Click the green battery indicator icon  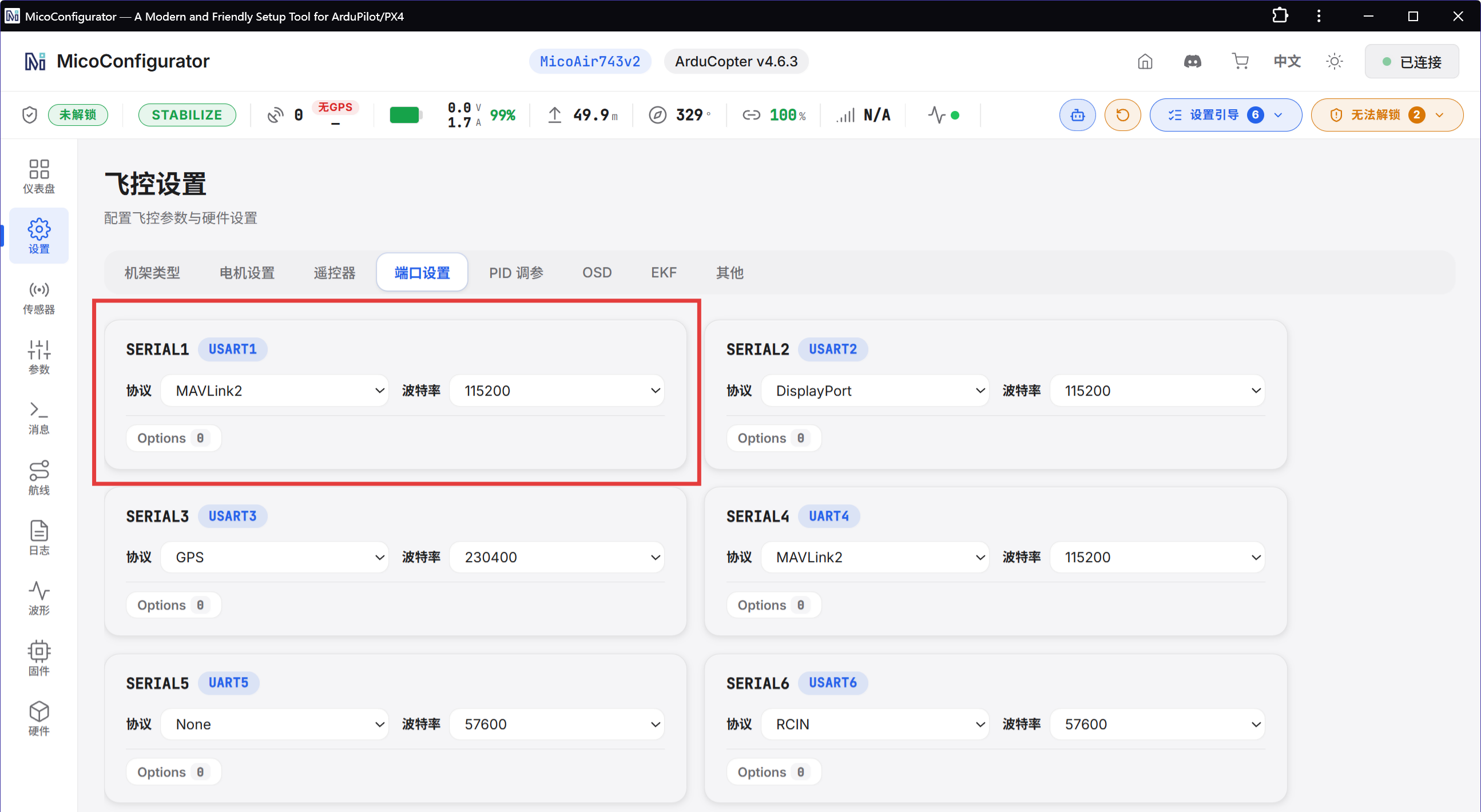point(406,115)
